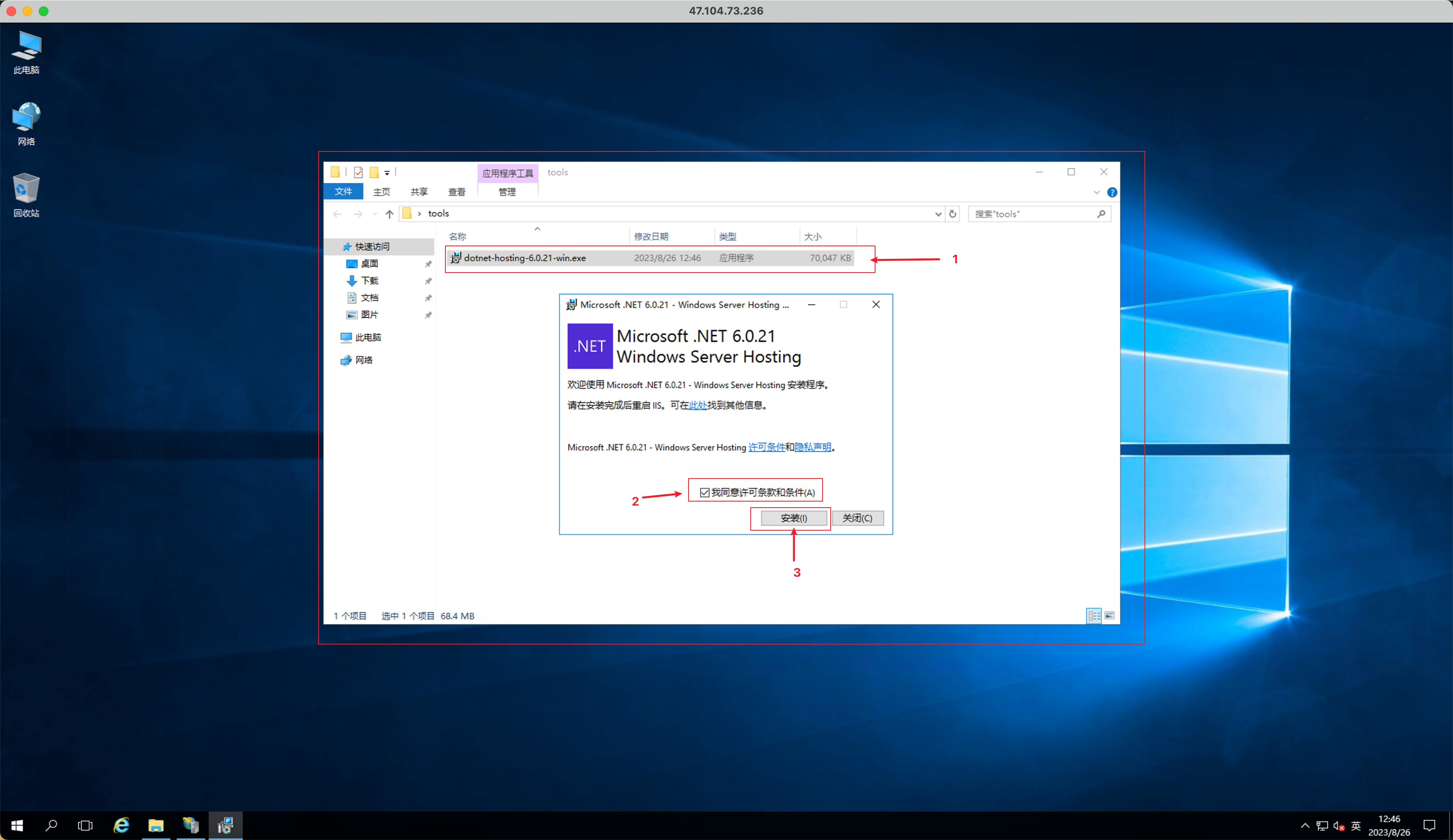Open Explorer help via the question mark icon
Screen dimensions: 1453x840
click(1112, 192)
